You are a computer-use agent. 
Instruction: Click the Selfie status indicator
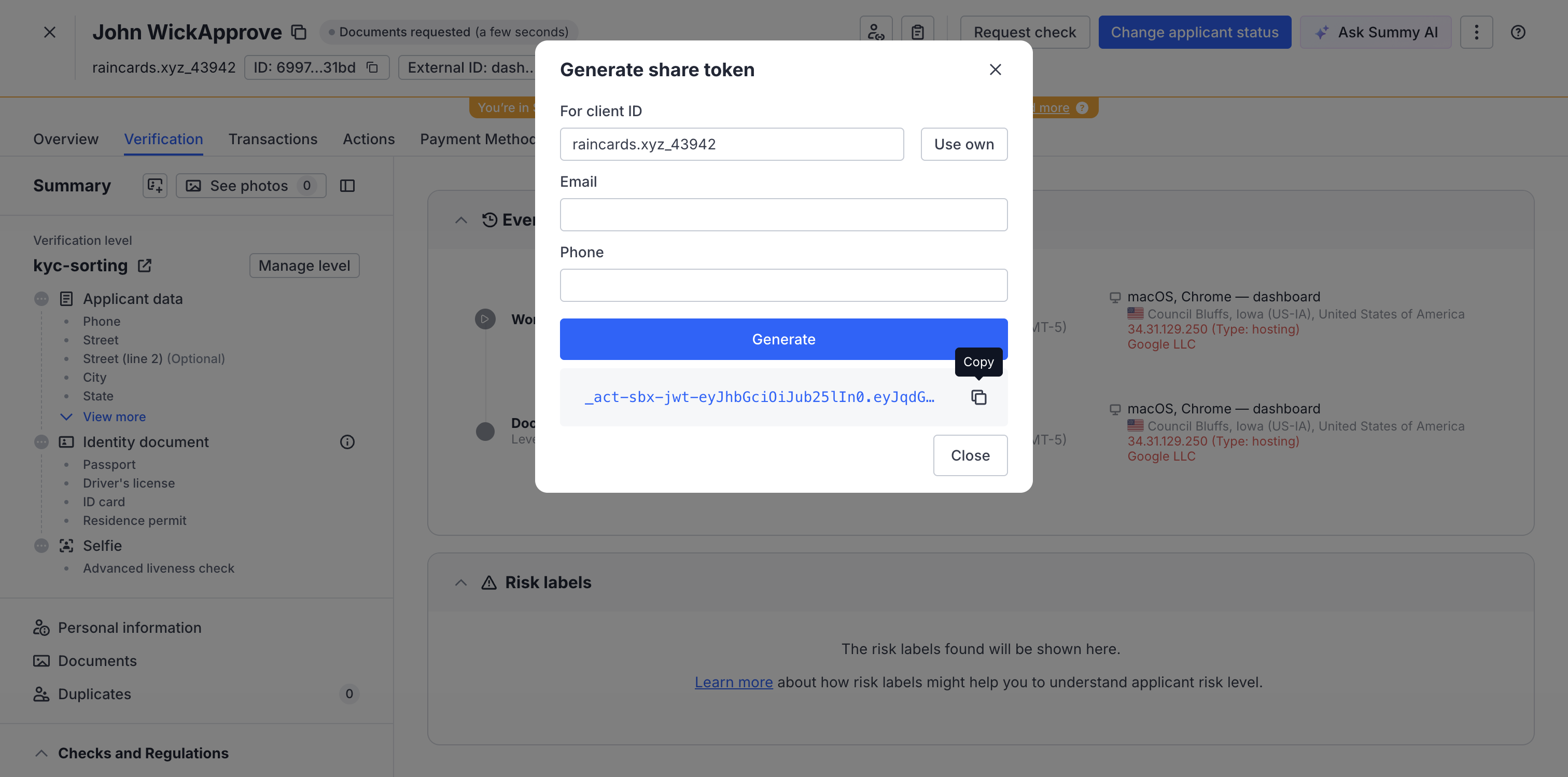(41, 546)
